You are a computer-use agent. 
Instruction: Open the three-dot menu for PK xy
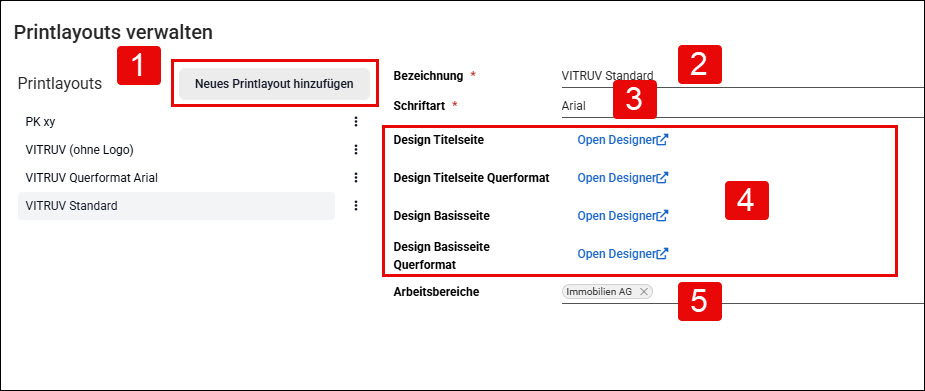click(356, 121)
